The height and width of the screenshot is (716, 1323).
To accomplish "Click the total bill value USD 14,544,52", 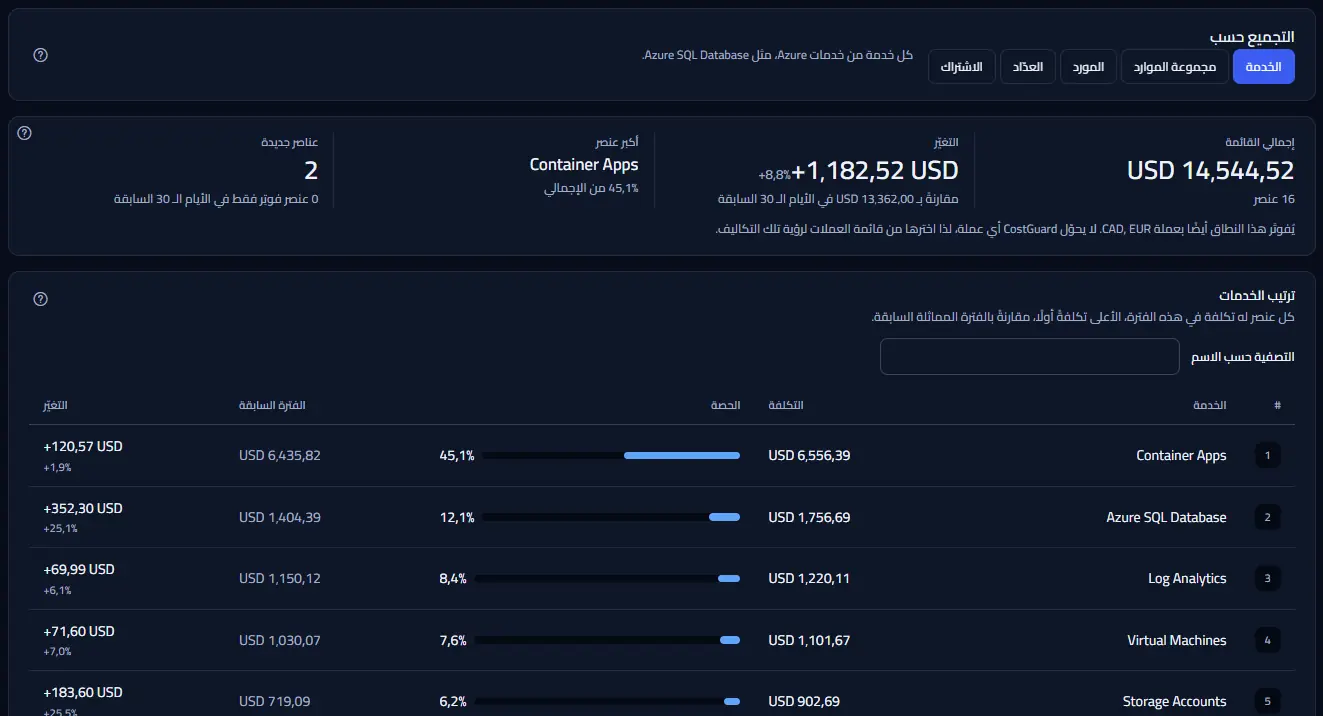I will 1211,170.
